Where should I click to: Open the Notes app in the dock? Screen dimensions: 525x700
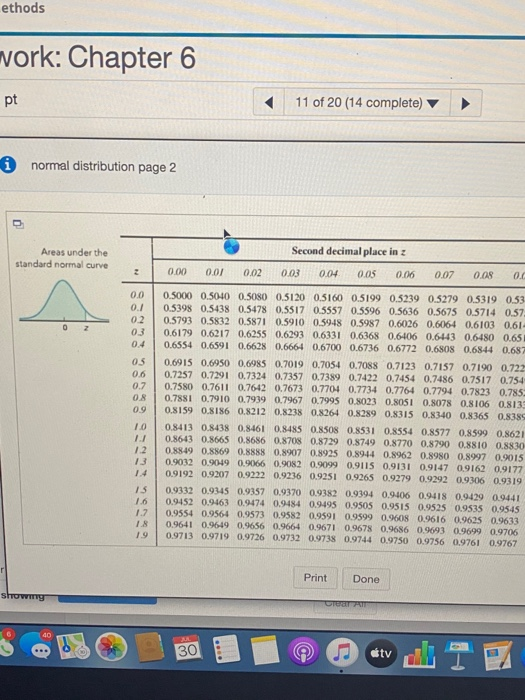[265, 650]
